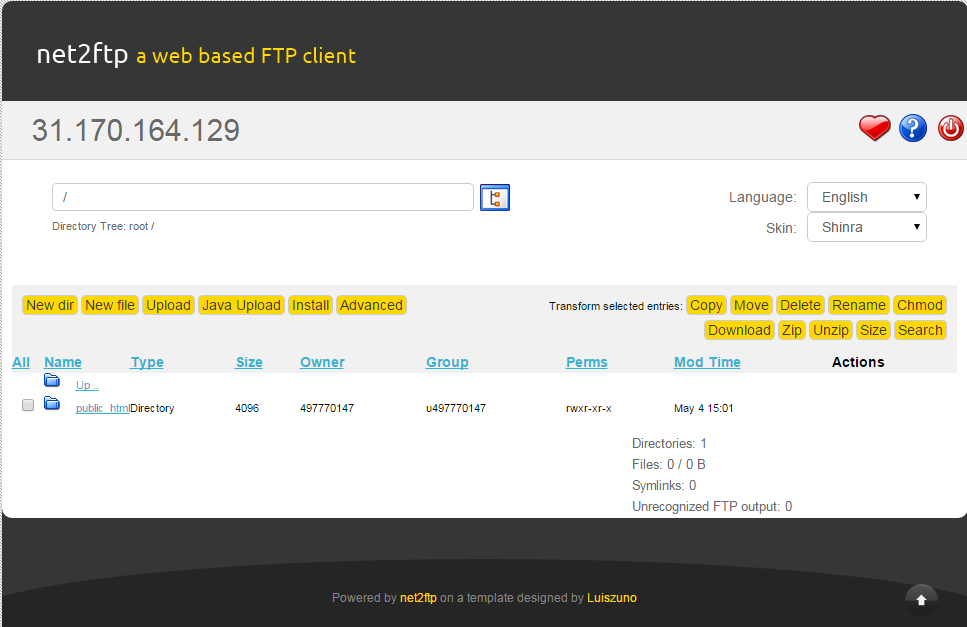This screenshot has height=627, width=967.
Task: Click the Files: 0 / 0 B text
Action: [x=669, y=465]
